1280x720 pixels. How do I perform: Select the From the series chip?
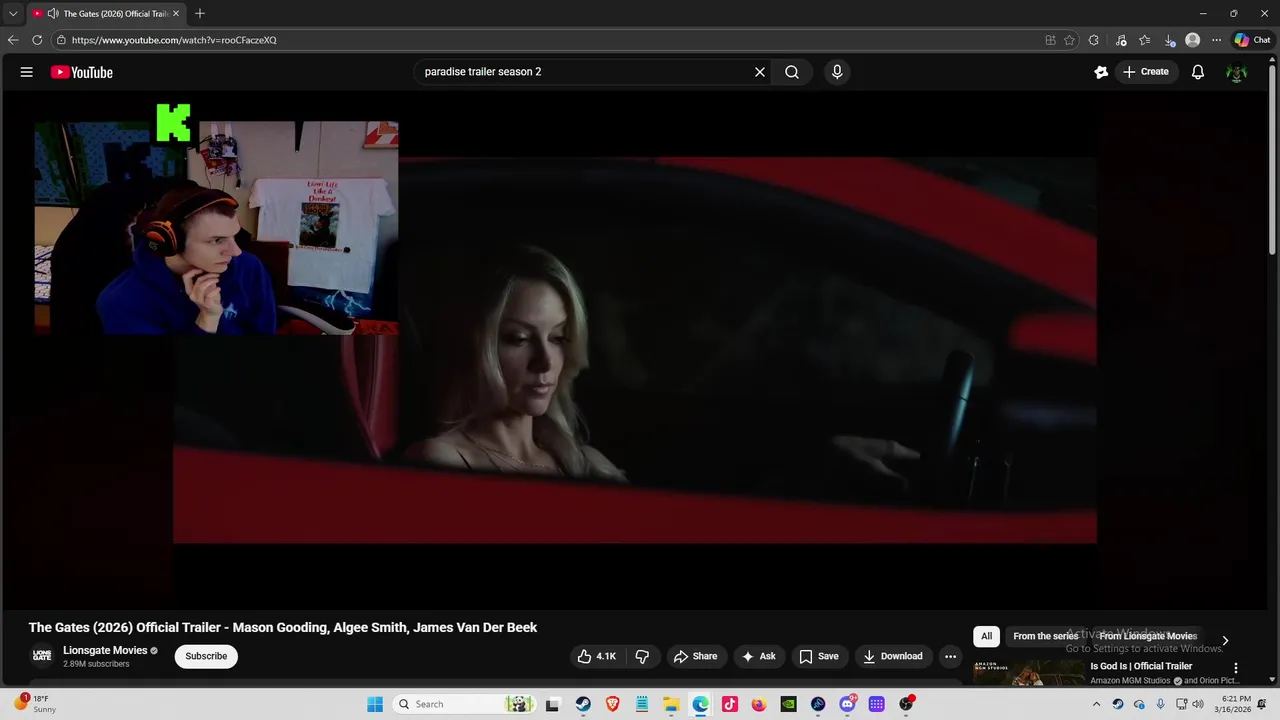(x=1045, y=636)
